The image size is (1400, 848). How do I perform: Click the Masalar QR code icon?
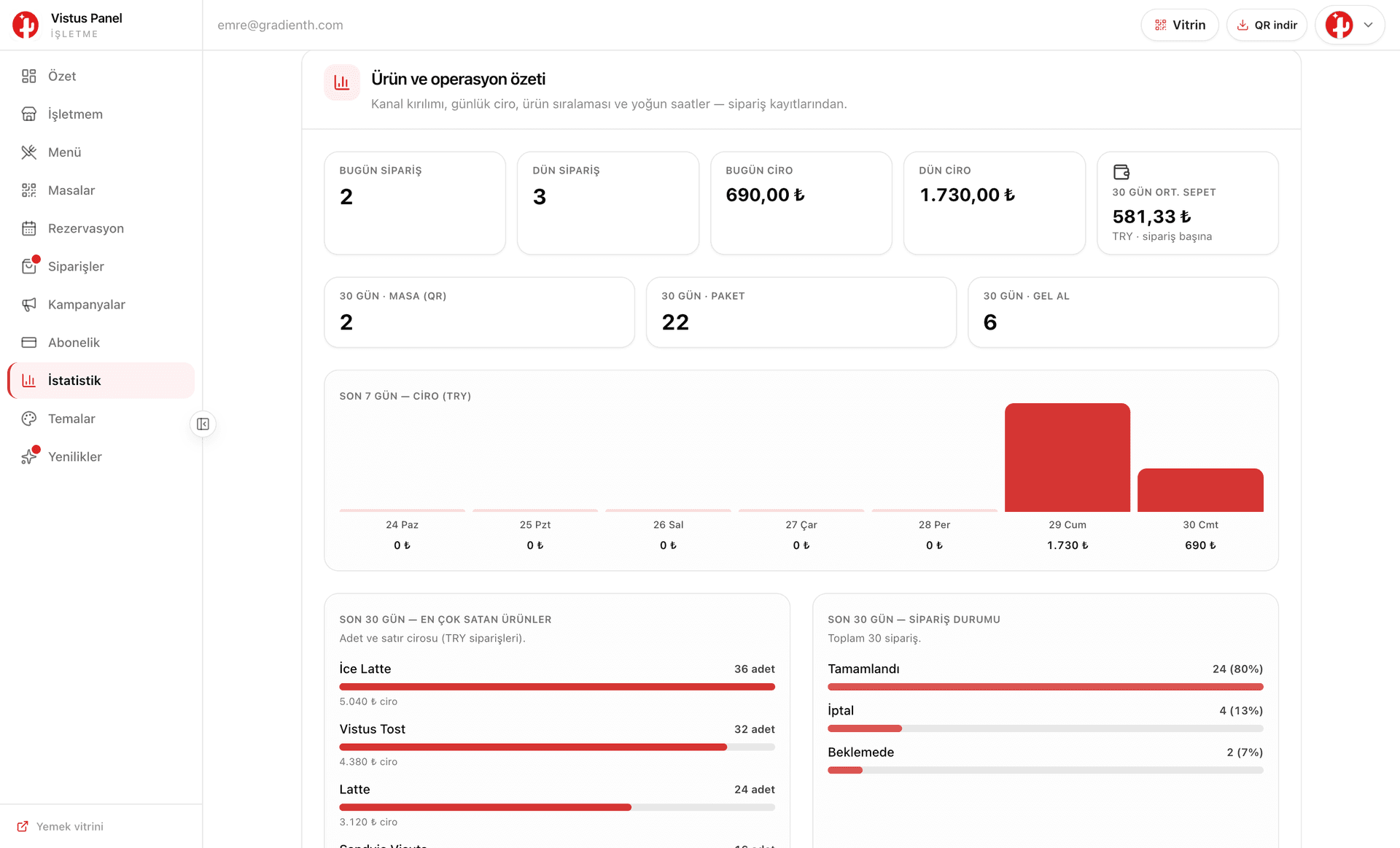coord(29,190)
